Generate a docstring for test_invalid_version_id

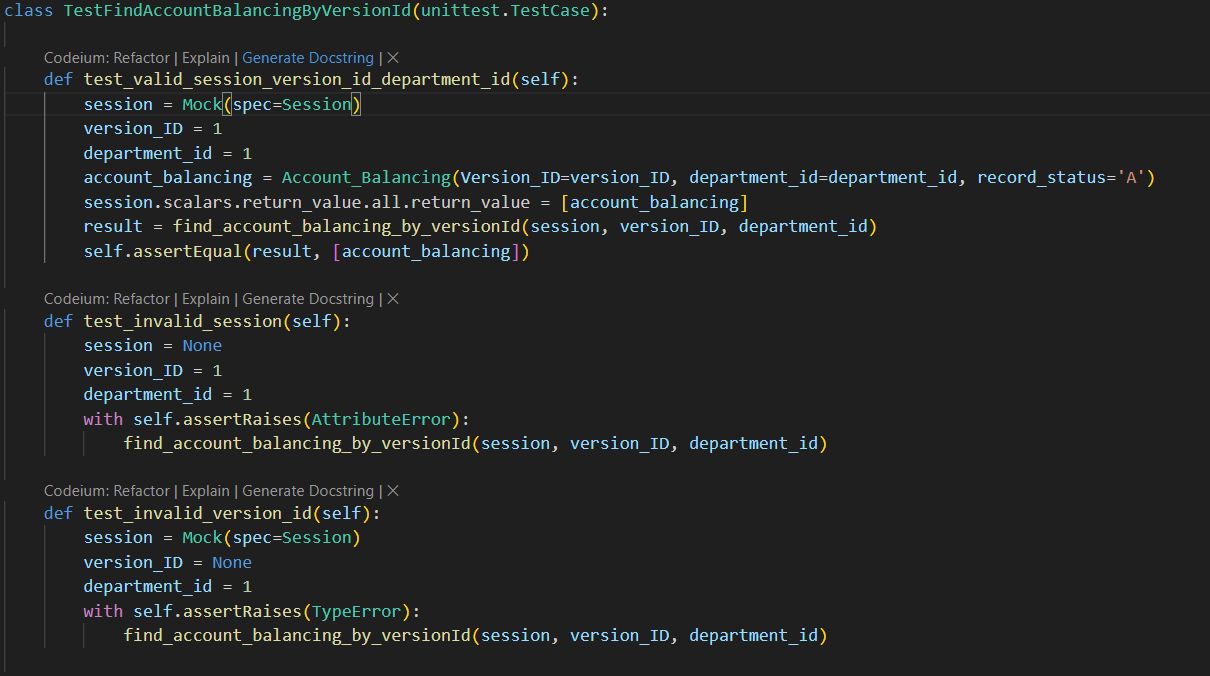[x=308, y=490]
